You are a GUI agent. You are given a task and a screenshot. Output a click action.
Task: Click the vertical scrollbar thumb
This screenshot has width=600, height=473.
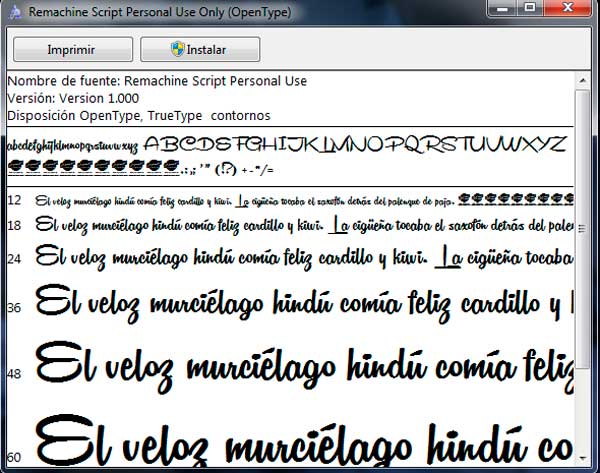click(x=583, y=229)
